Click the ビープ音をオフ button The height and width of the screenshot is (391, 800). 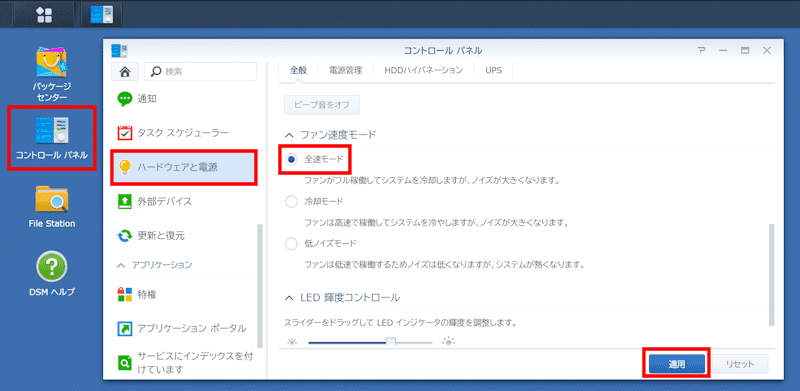coord(321,105)
